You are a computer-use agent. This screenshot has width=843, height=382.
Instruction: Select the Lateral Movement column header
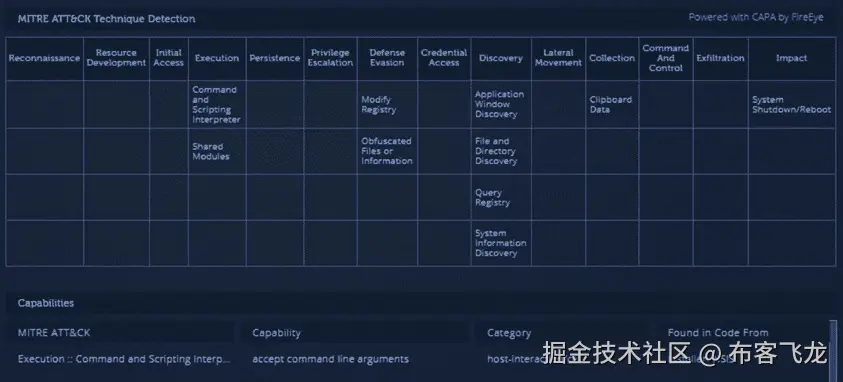pyautogui.click(x=558, y=58)
